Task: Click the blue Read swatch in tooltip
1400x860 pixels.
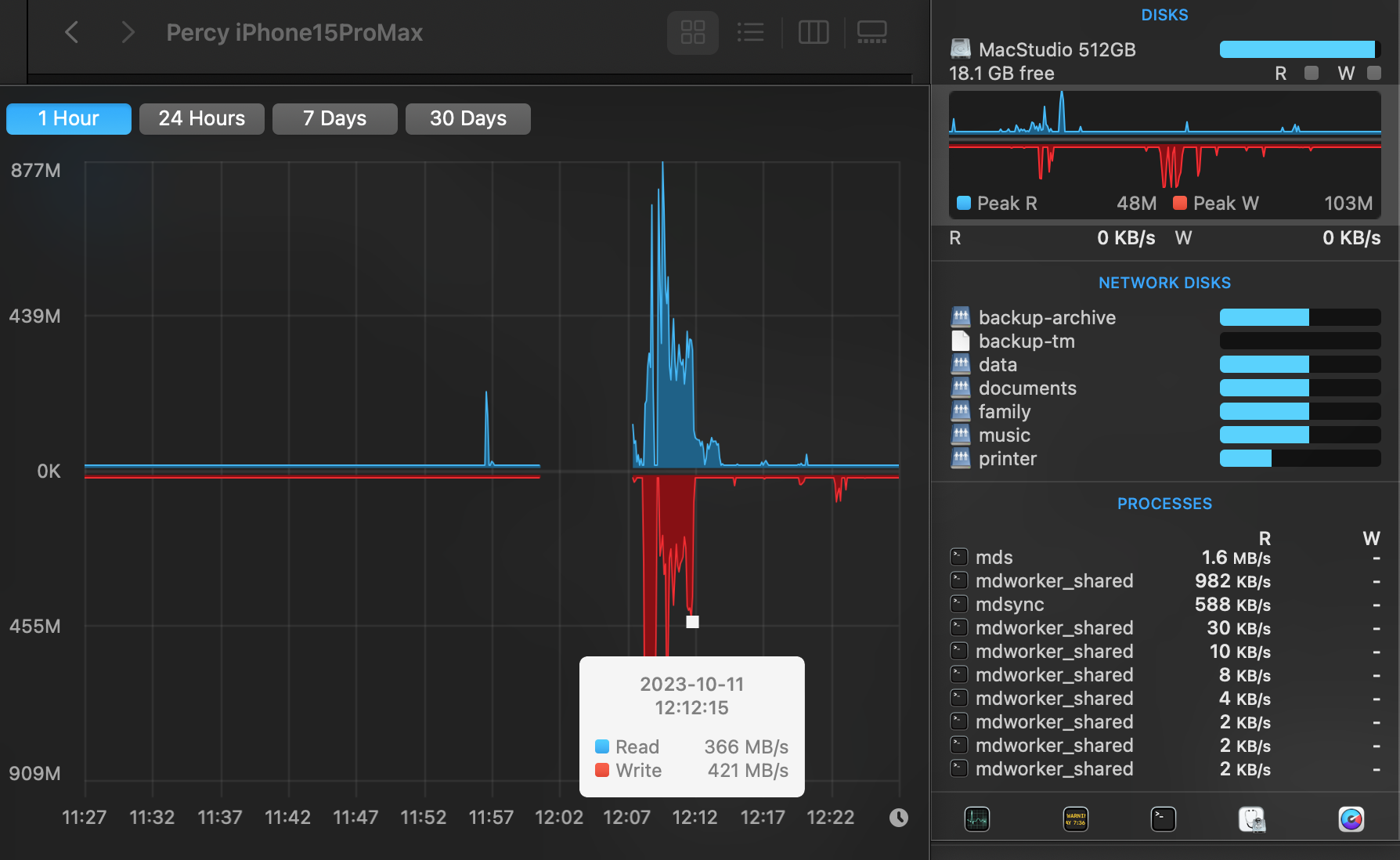Action: point(602,746)
